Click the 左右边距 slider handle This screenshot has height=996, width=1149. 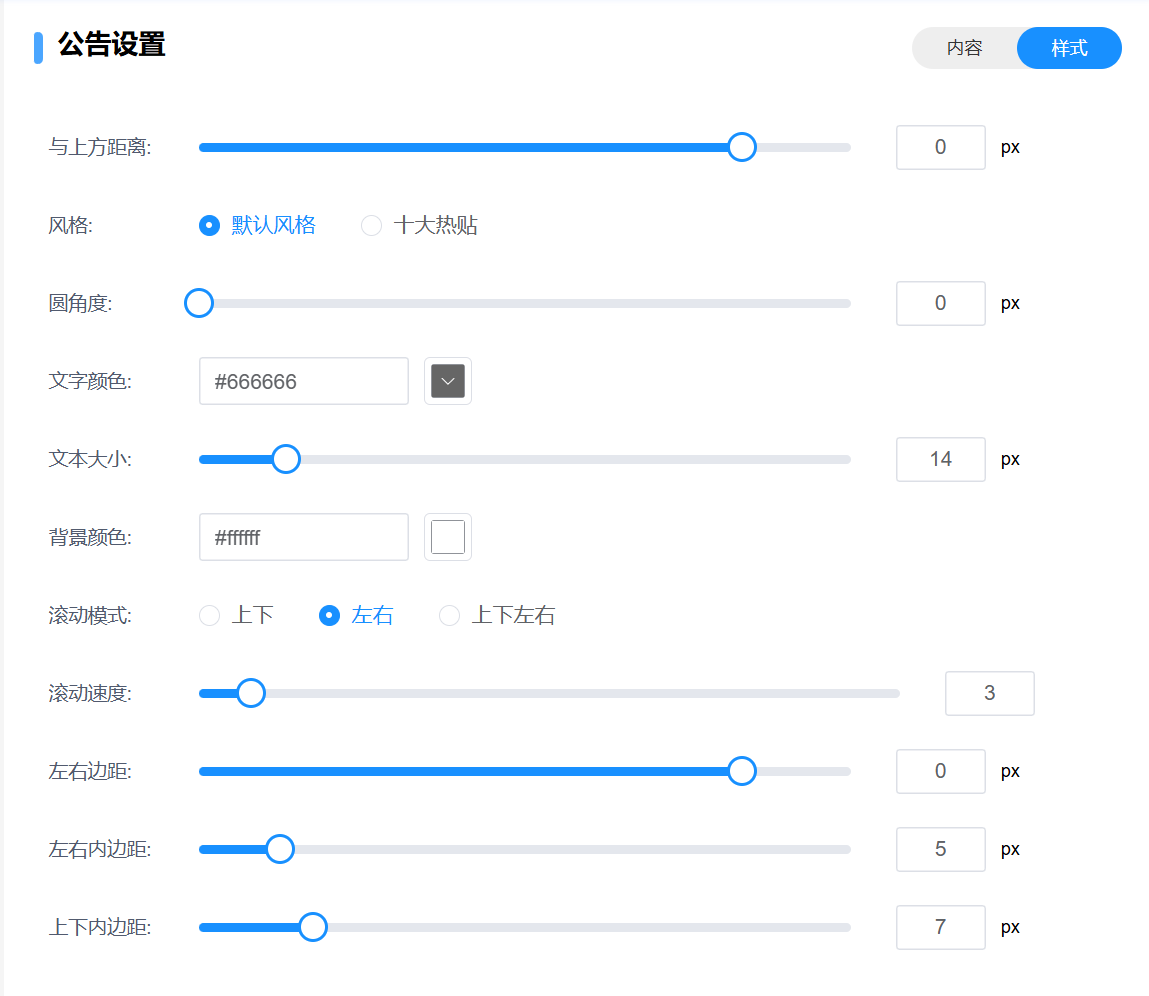point(741,771)
